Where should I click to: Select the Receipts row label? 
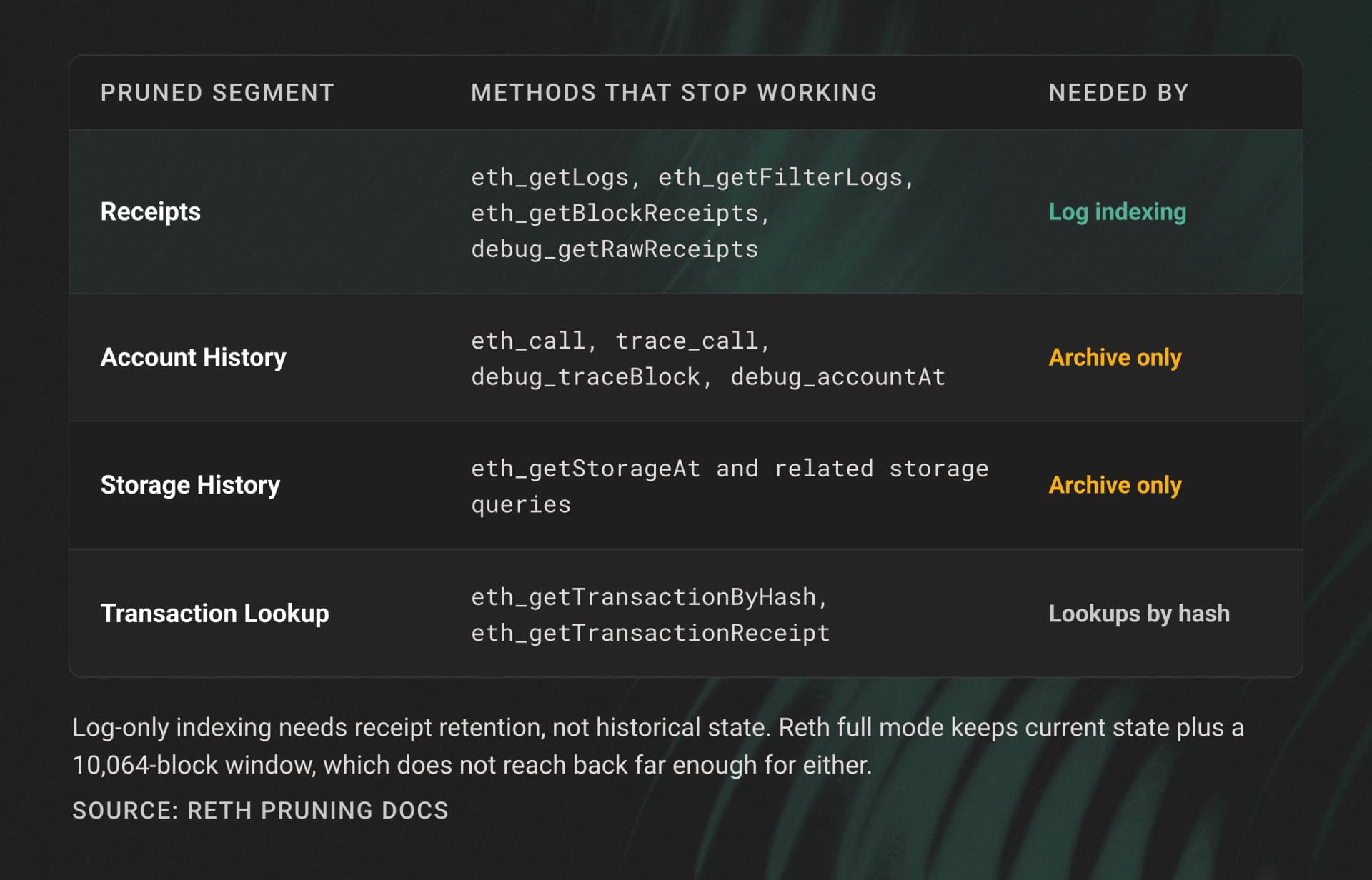coord(151,211)
